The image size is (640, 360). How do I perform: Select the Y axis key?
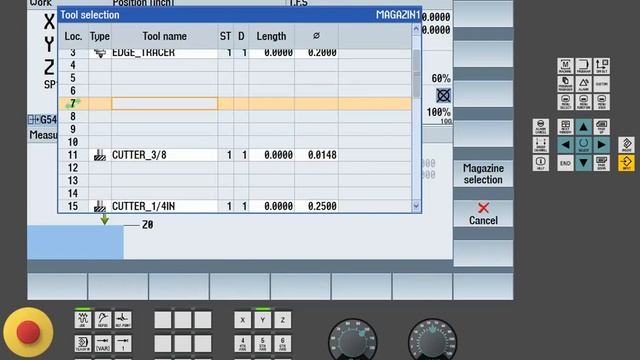[263, 320]
